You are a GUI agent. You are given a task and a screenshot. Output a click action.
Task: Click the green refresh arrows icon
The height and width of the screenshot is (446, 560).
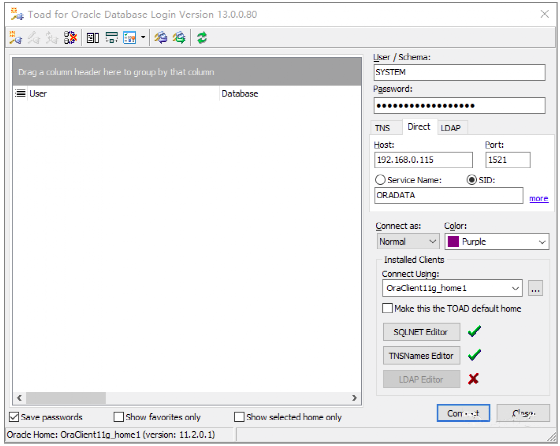(x=202, y=37)
